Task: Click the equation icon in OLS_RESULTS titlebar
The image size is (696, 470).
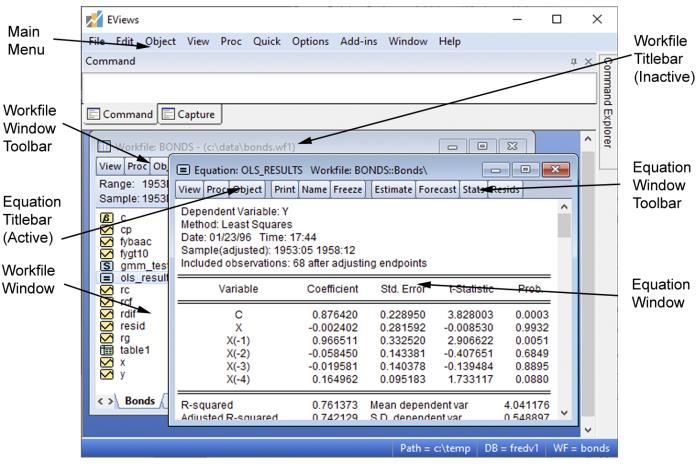Action: click(183, 170)
